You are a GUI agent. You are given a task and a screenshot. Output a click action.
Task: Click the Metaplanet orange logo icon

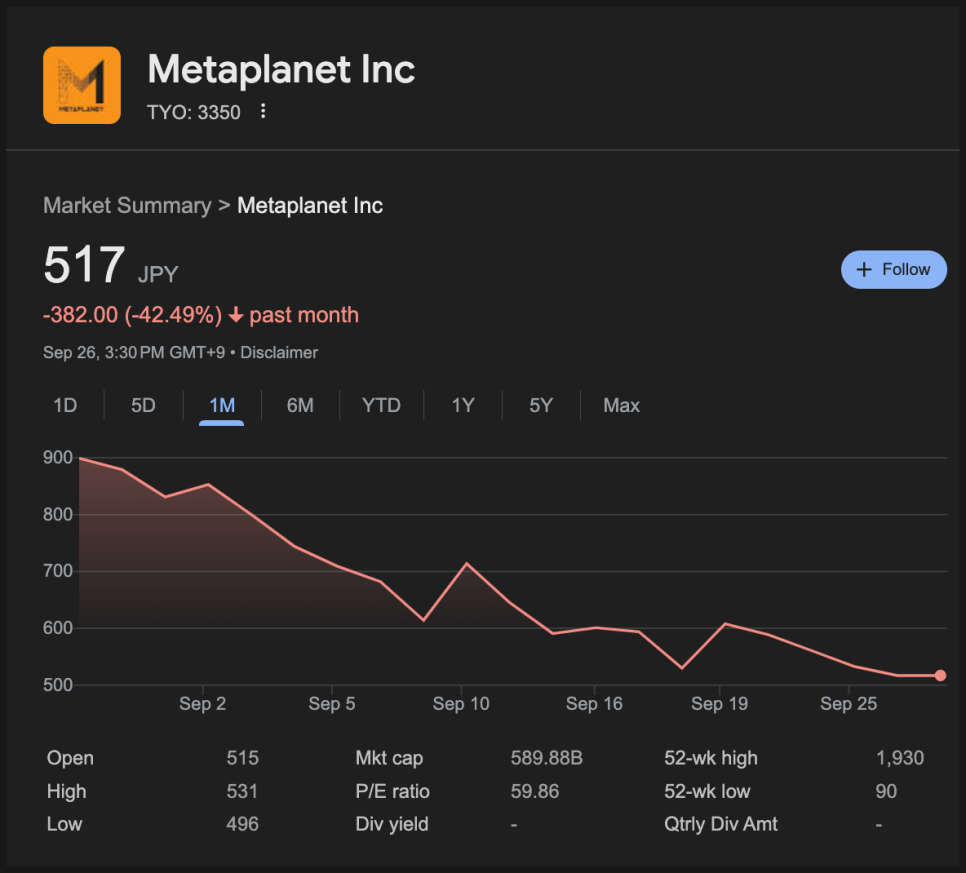pos(82,85)
